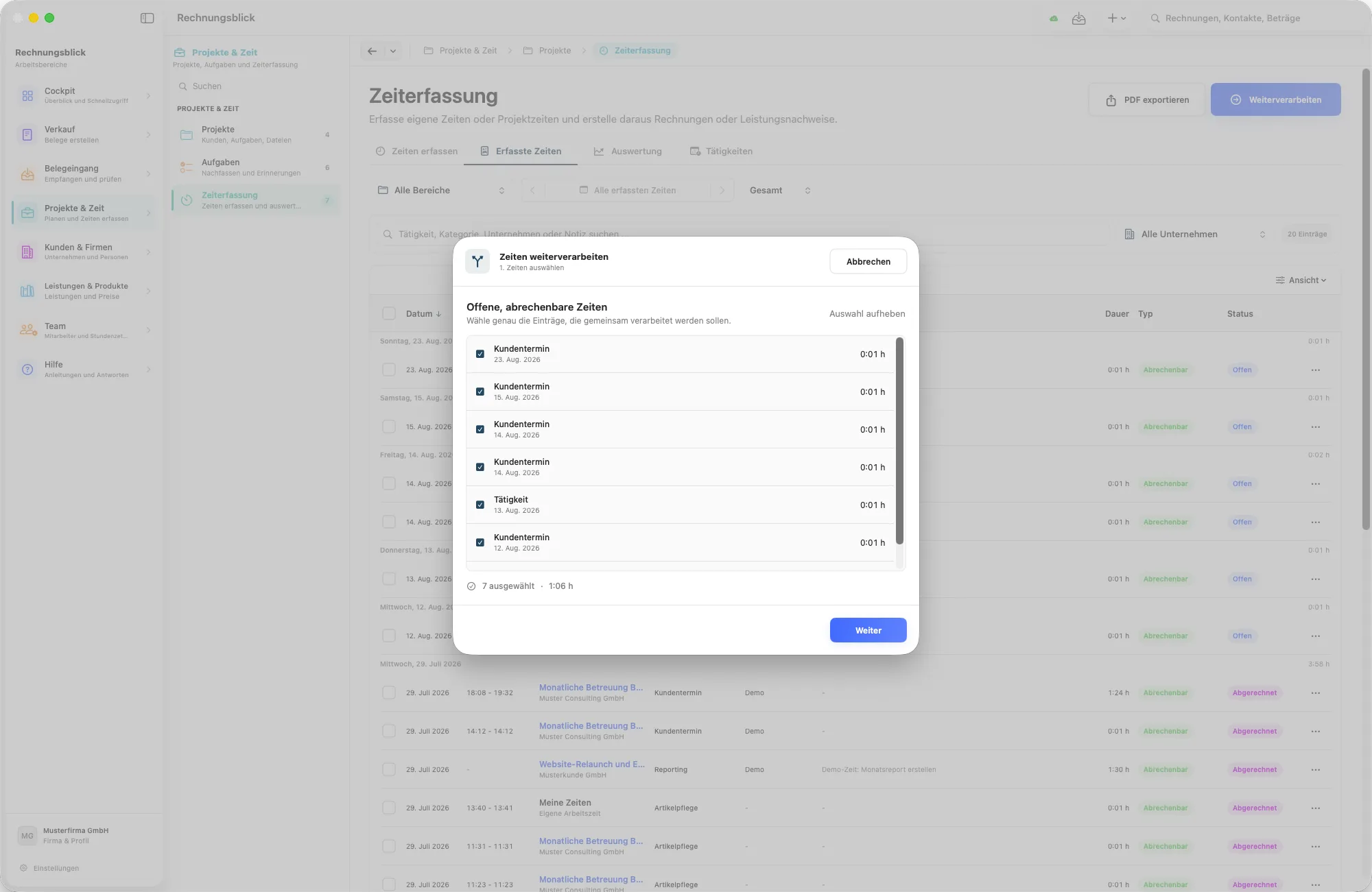Toggle the sidebar panel icon
The width and height of the screenshot is (1372, 892).
pos(147,18)
